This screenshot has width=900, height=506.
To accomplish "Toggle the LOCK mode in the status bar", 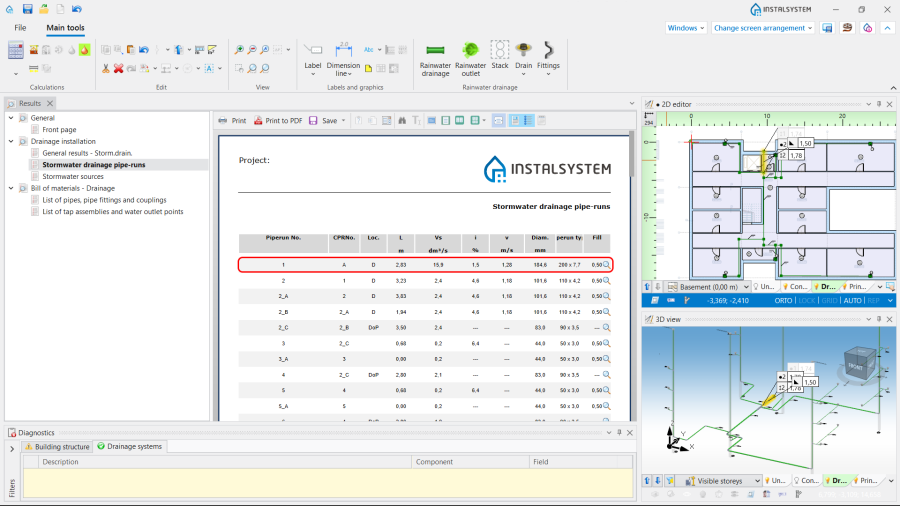I will pos(806,301).
